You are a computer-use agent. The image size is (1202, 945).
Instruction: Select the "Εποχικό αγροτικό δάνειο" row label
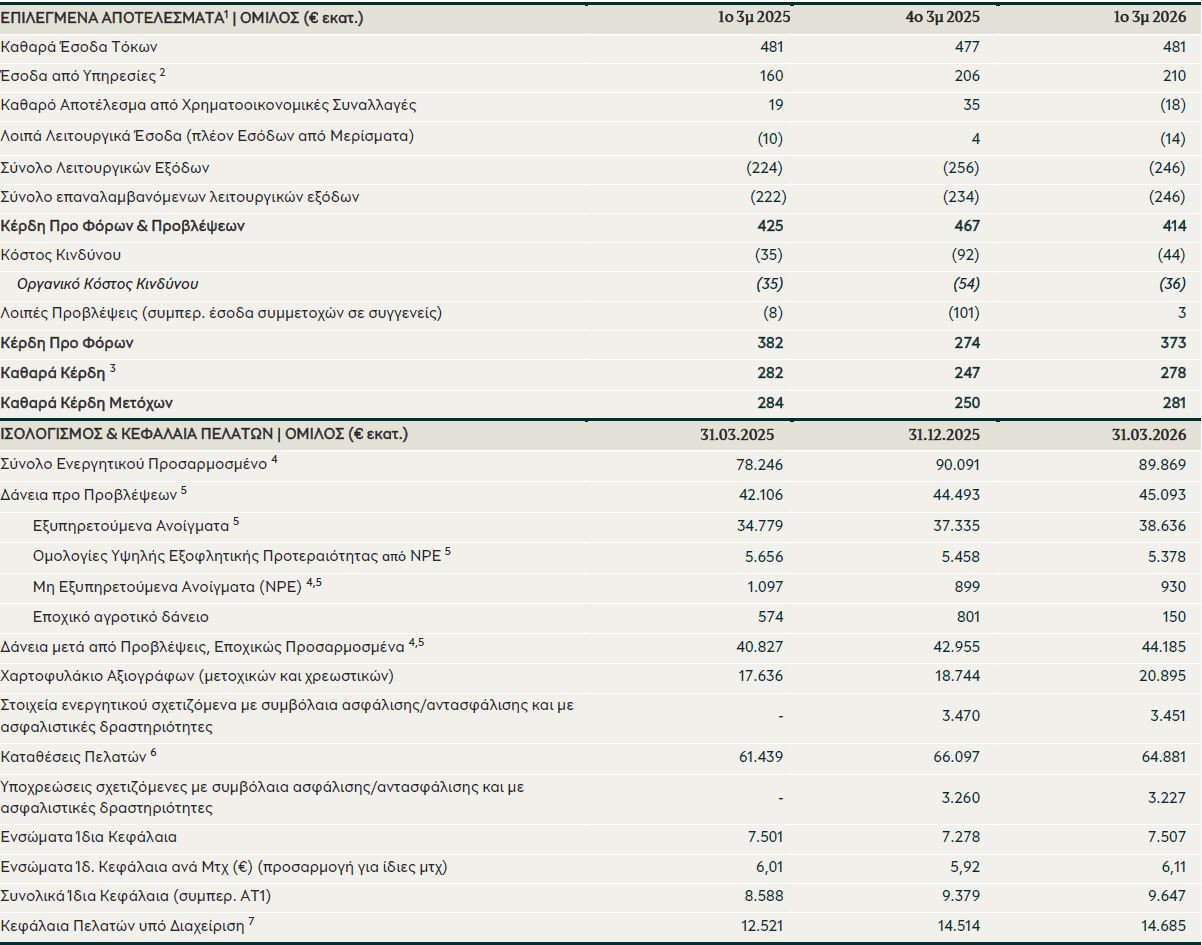pos(121,617)
